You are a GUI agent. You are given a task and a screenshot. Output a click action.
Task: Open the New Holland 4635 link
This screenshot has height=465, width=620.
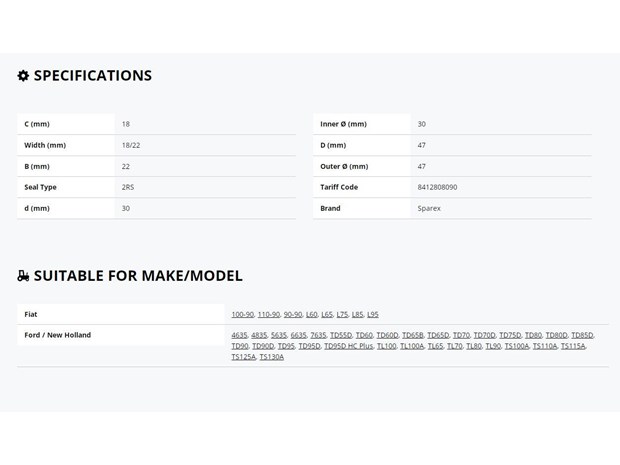[239, 335]
